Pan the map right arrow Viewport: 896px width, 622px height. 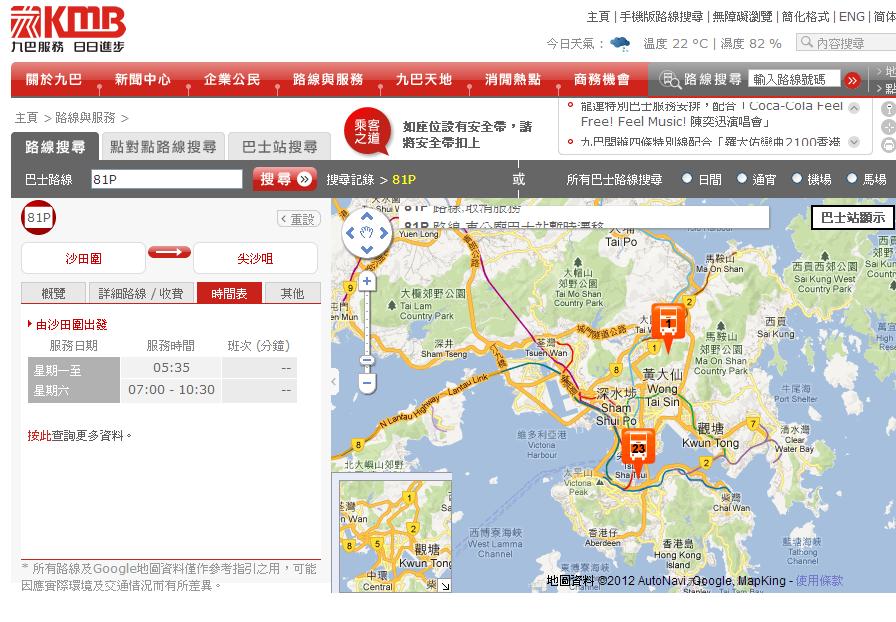pyautogui.click(x=383, y=233)
